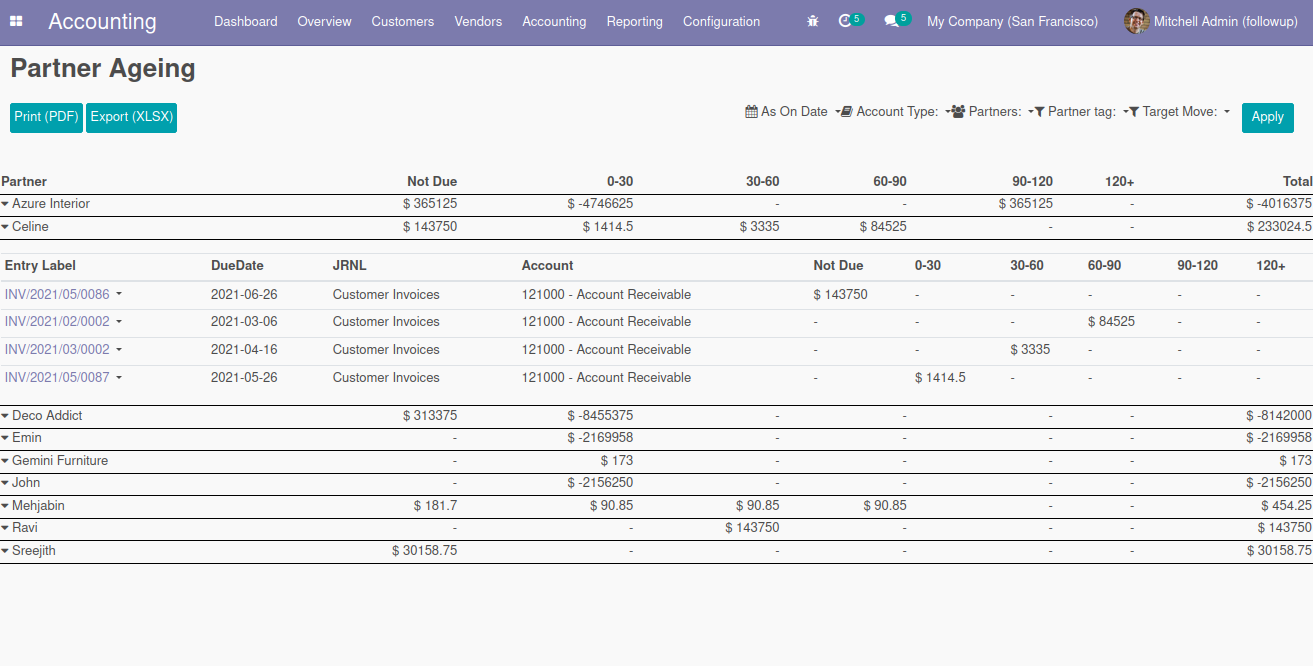Screen dimensions: 1313x666
Task: Open dropdown caret next to INV/2021/05/0086
Action: point(119,295)
